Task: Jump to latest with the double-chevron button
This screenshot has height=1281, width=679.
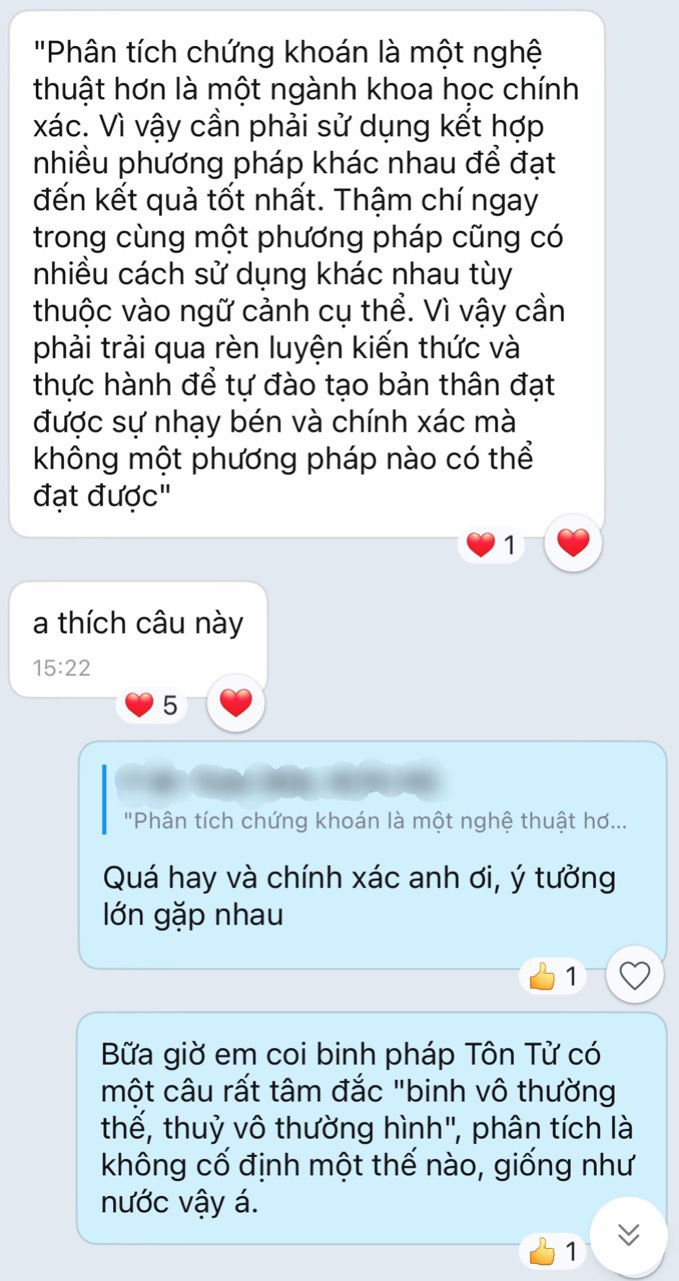Action: coord(628,1236)
